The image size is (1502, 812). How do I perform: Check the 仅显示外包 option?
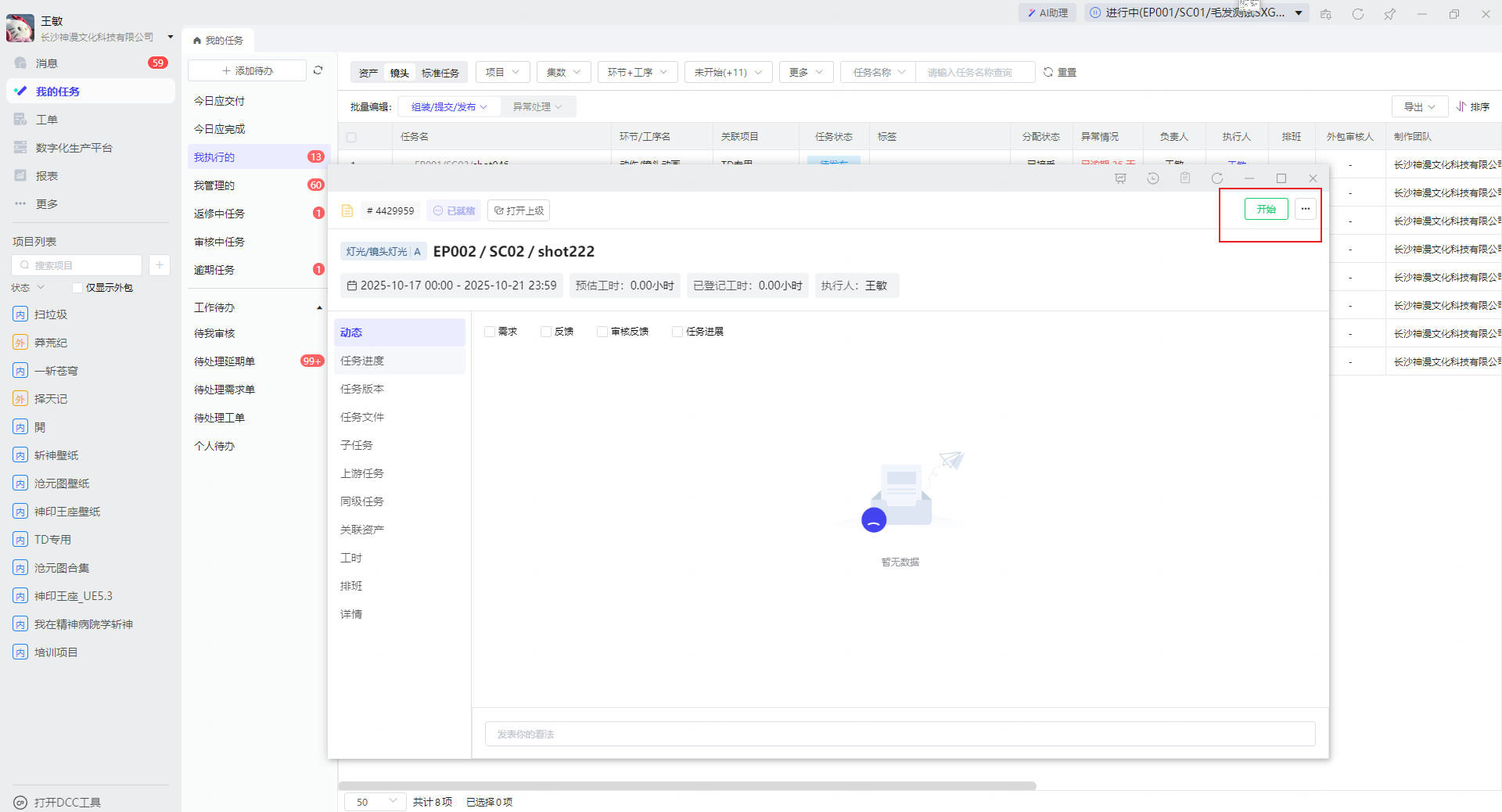(77, 288)
